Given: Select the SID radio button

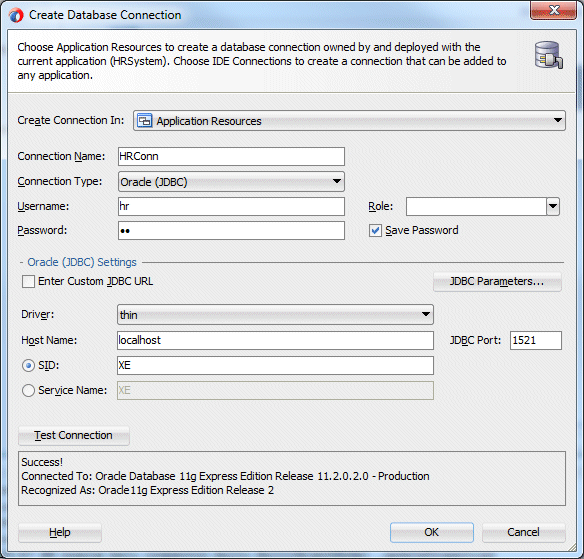Looking at the screenshot, I should (28, 366).
